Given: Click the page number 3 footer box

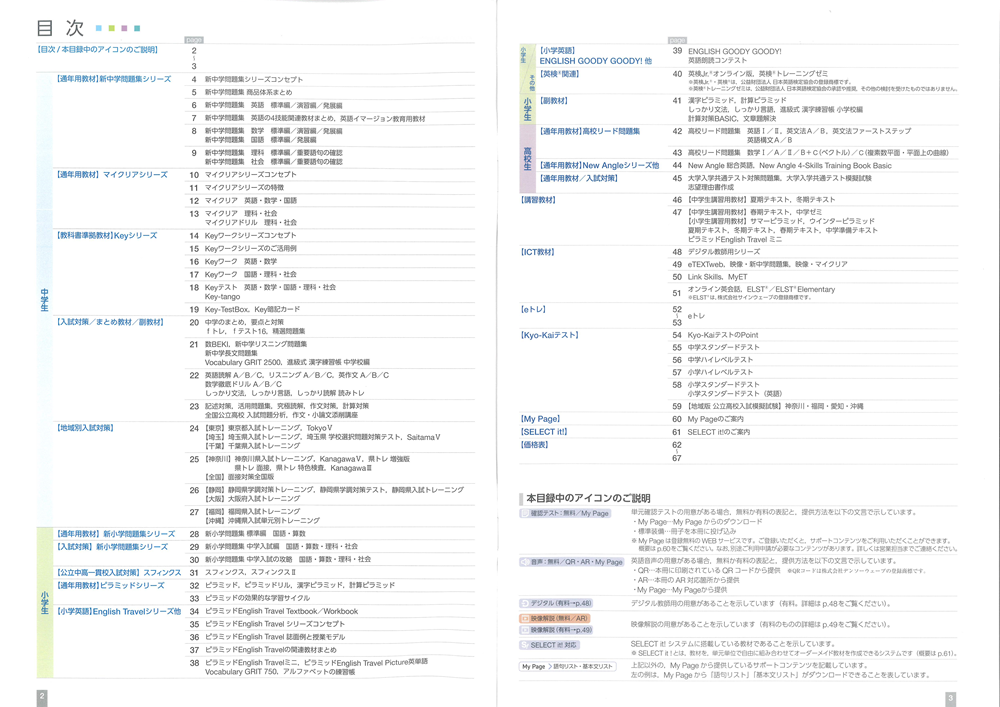Looking at the screenshot, I should (950, 698).
